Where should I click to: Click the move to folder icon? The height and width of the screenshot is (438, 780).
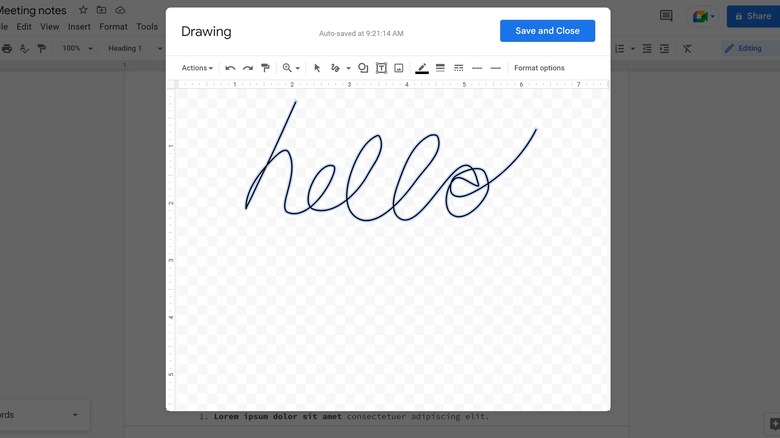[101, 10]
